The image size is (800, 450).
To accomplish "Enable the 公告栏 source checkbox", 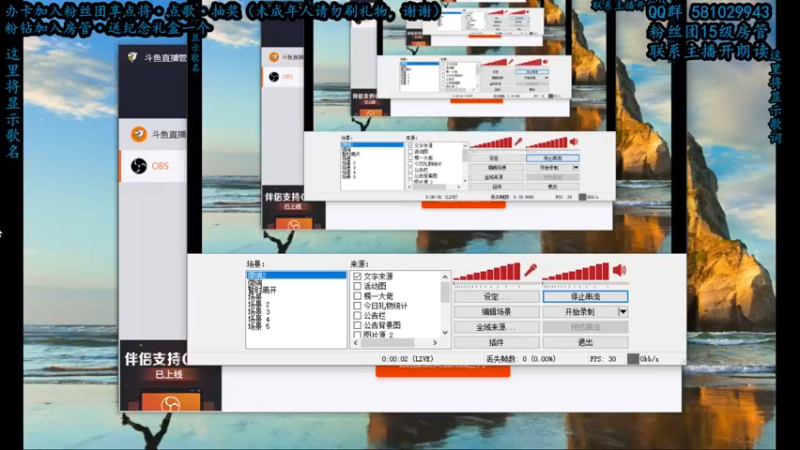I will [x=357, y=315].
